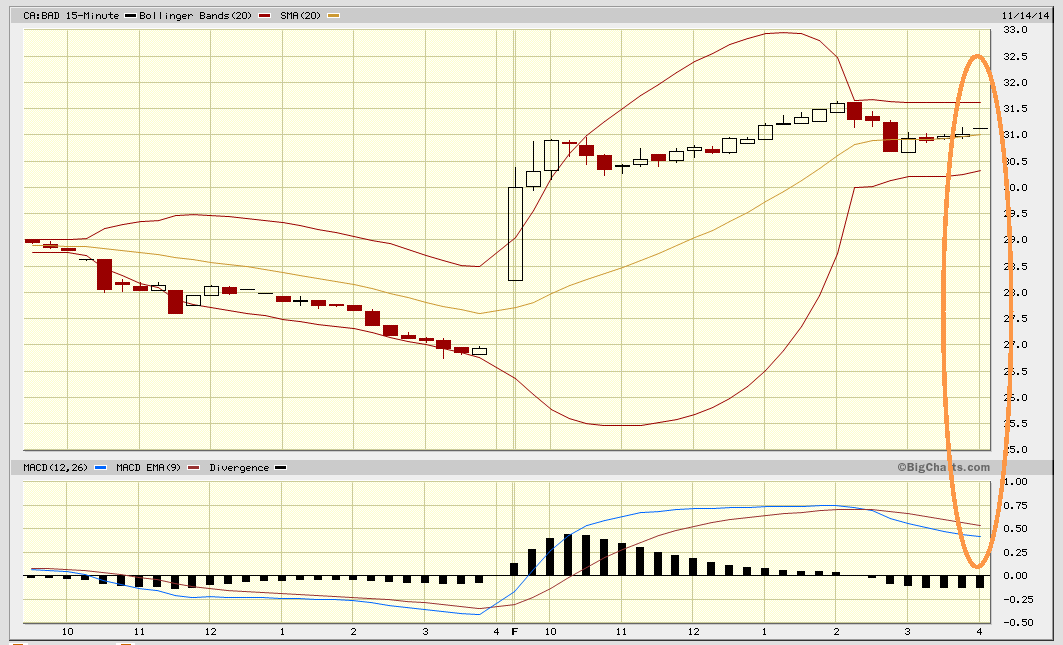
Task: Click the 32.0 price axis value
Action: (x=1015, y=83)
